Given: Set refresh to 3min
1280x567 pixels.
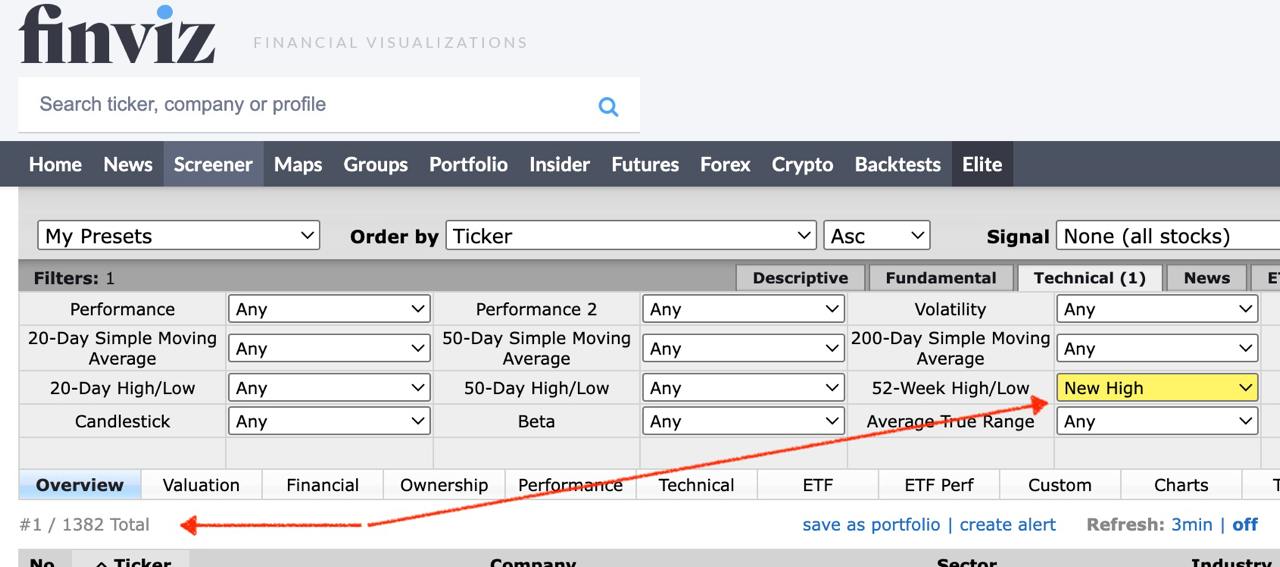Looking at the screenshot, I should pos(1191,524).
